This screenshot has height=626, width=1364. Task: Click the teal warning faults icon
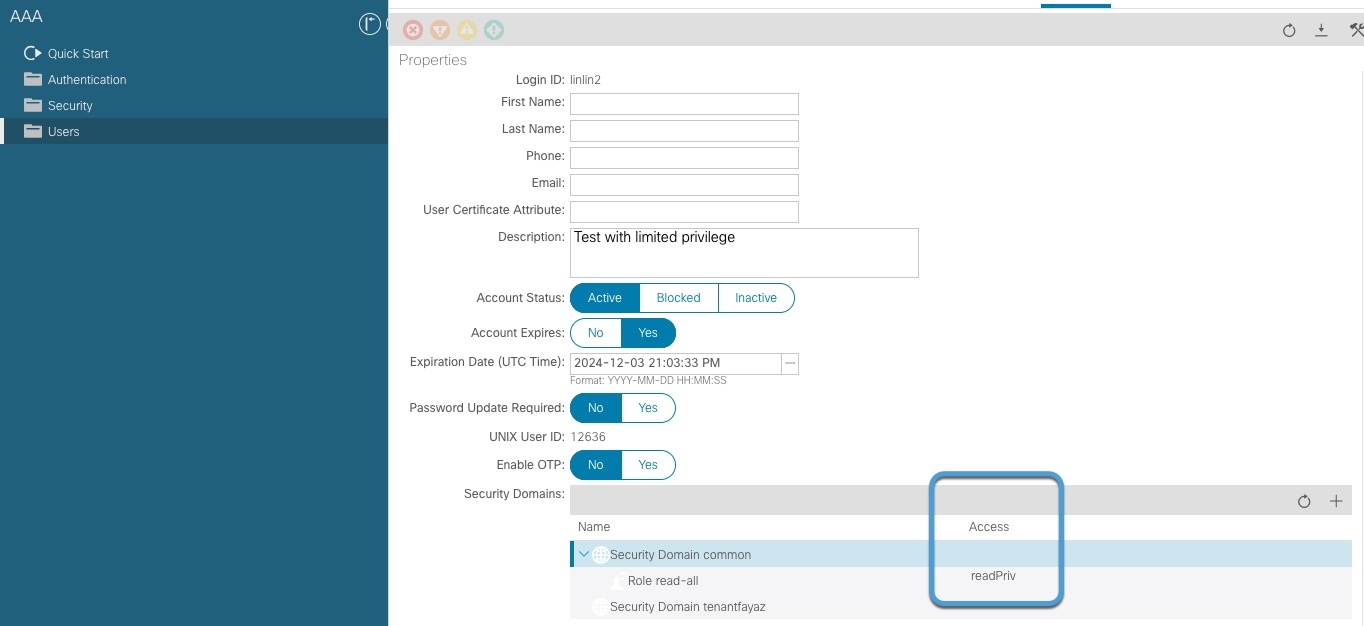click(x=494, y=30)
